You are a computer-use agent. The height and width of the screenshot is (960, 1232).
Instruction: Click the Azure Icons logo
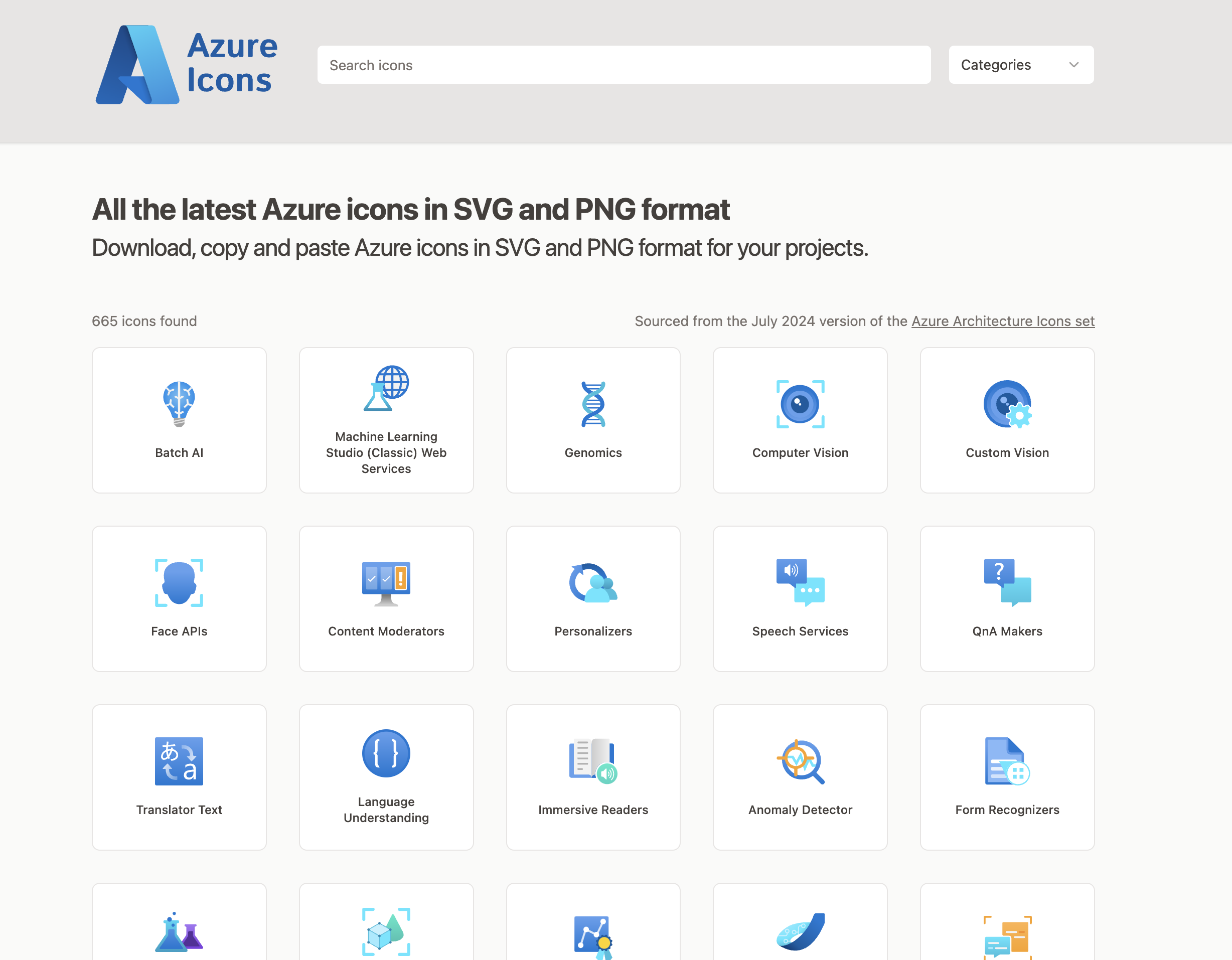tap(186, 64)
